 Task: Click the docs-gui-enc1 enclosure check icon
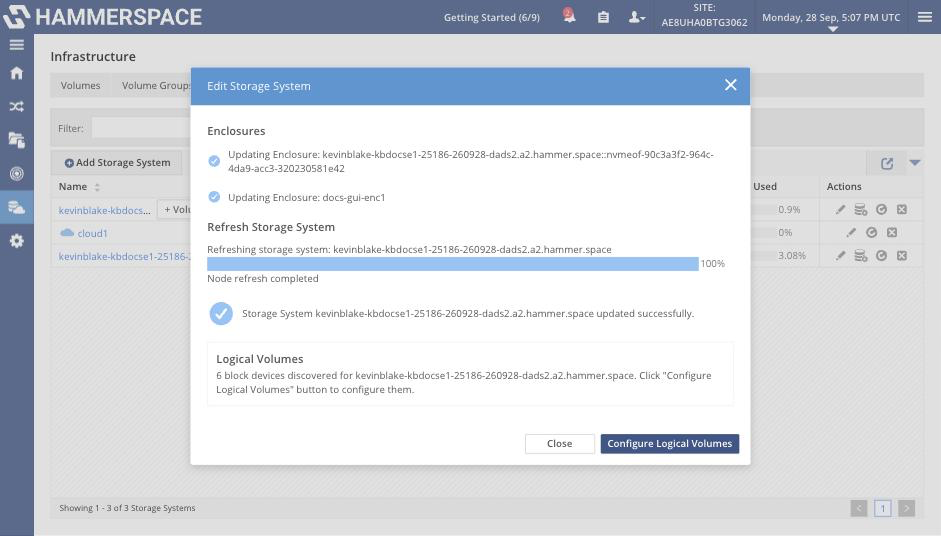[214, 197]
